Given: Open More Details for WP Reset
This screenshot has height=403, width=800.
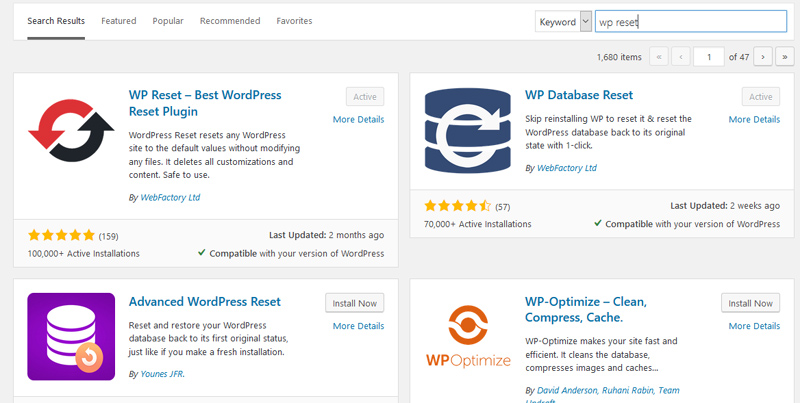Looking at the screenshot, I should 359,119.
